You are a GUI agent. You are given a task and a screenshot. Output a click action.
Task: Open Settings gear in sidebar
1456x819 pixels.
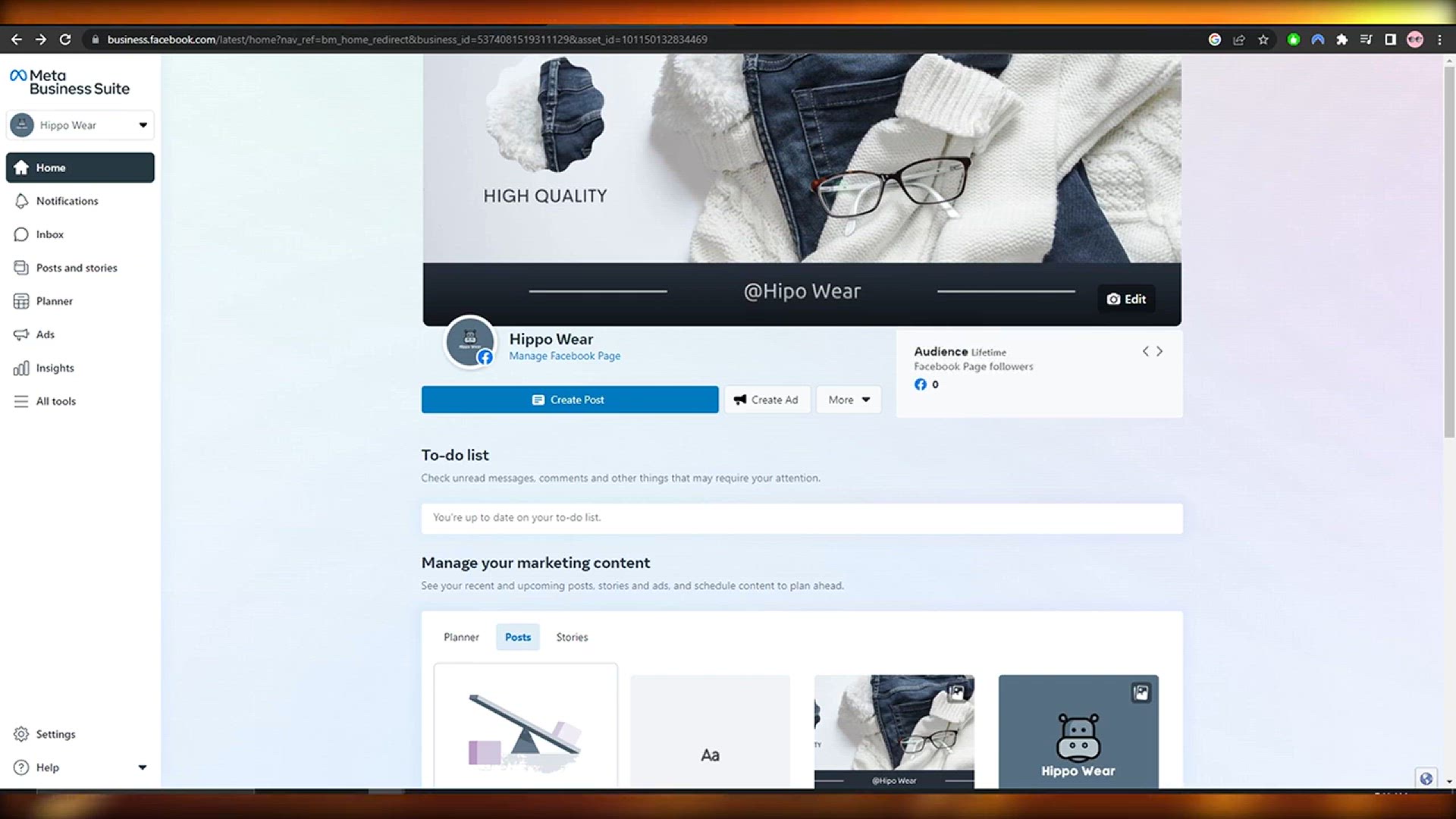(21, 734)
